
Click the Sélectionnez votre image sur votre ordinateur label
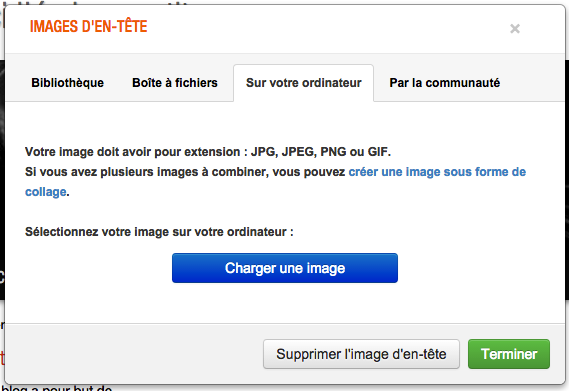[159, 232]
